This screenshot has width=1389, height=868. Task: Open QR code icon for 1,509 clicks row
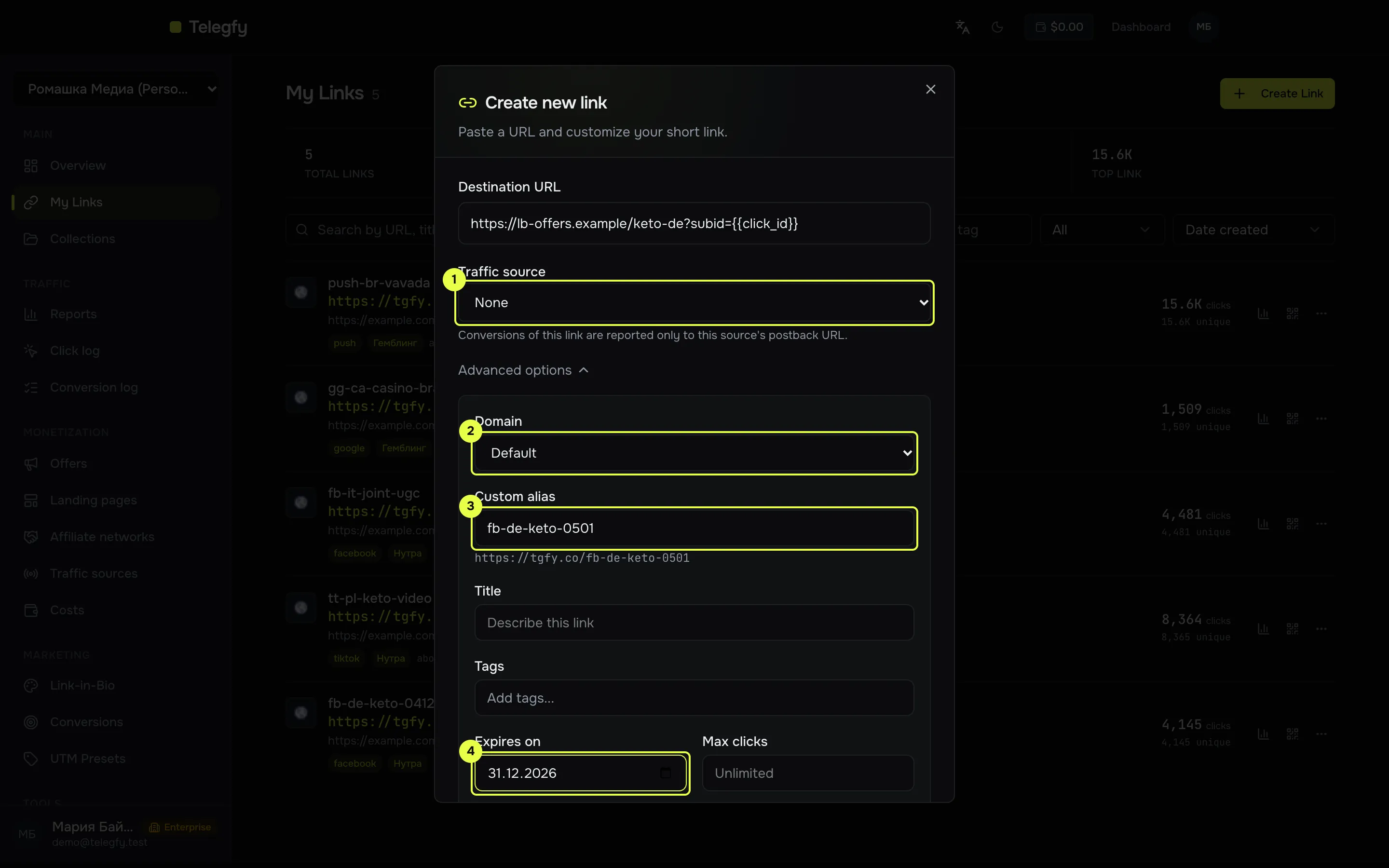(1292, 419)
